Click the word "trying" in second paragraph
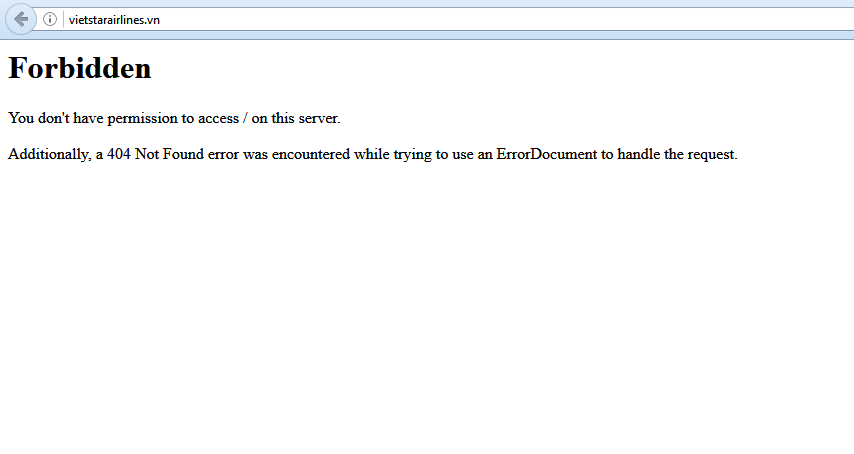 point(412,154)
